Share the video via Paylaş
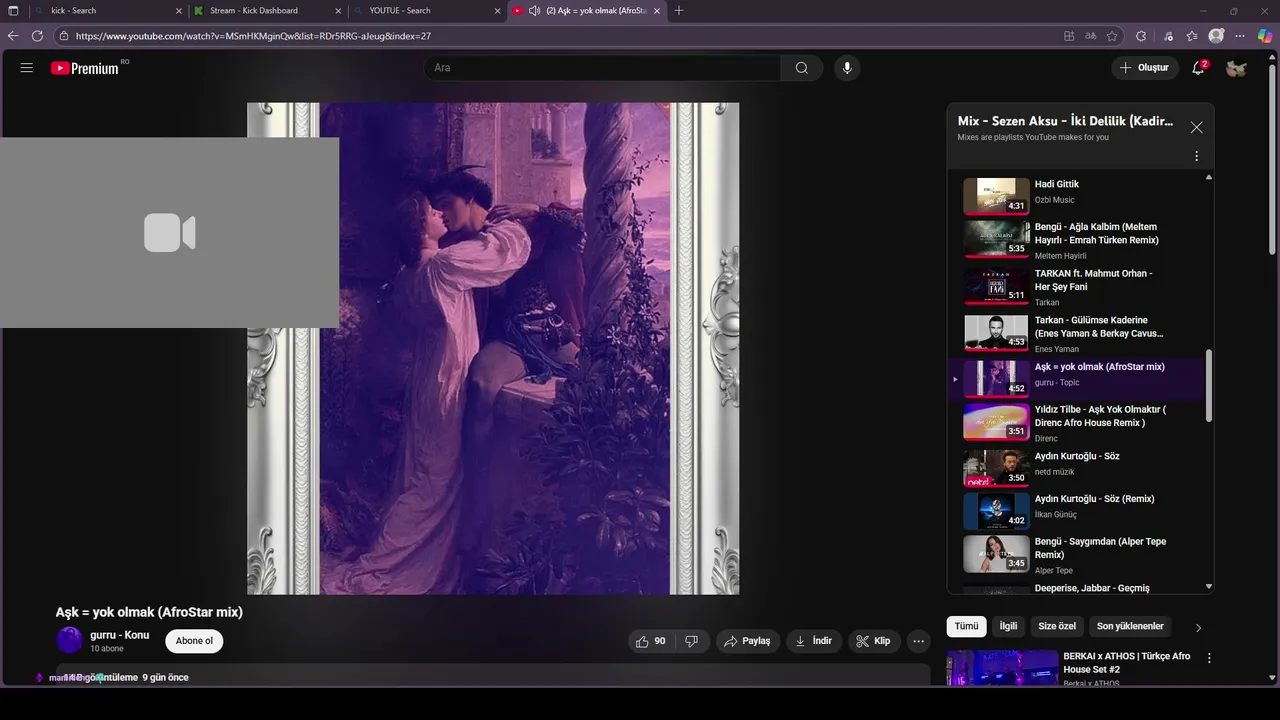Image resolution: width=1280 pixels, height=720 pixels. (x=747, y=641)
